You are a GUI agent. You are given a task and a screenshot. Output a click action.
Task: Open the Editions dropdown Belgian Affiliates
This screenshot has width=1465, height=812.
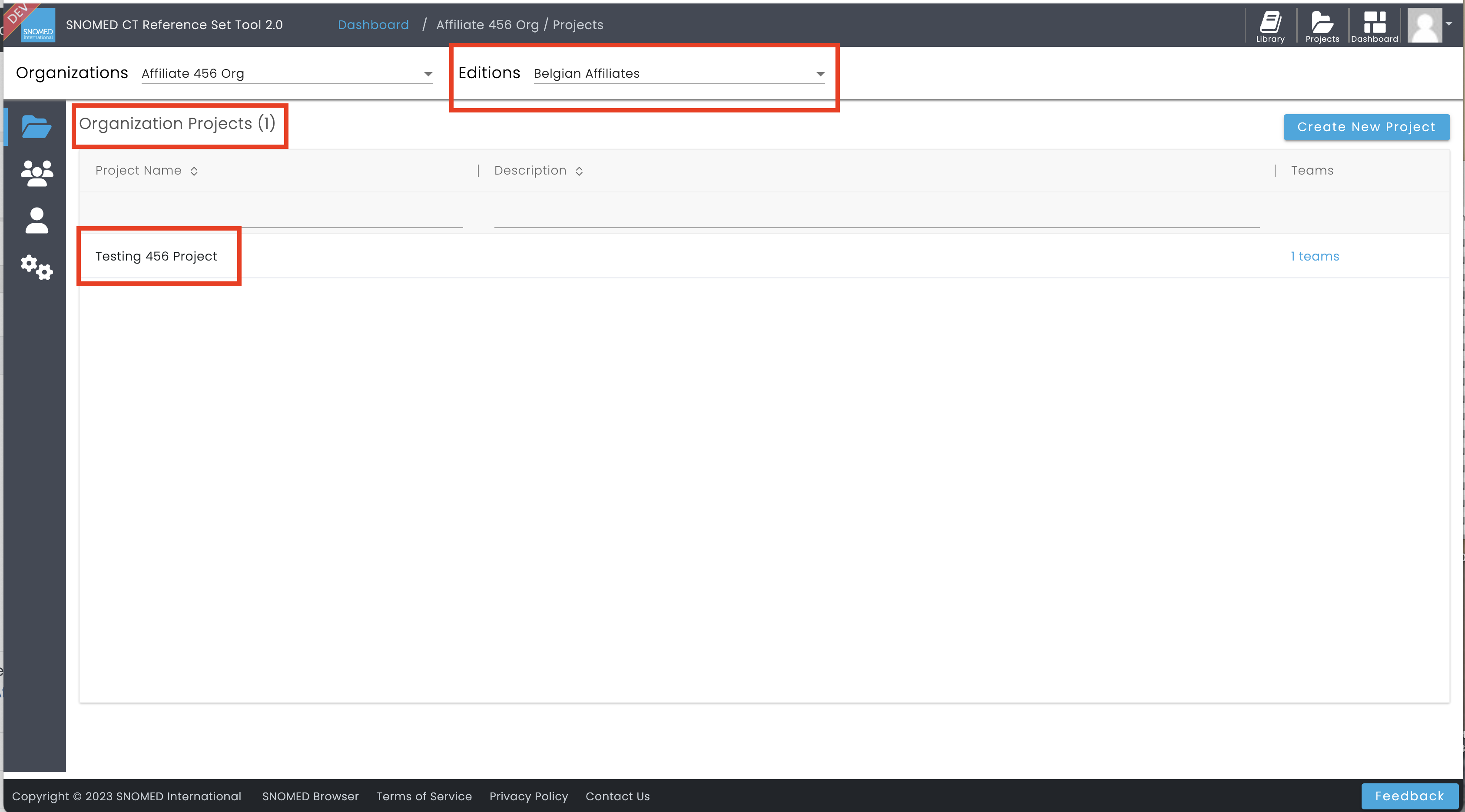click(679, 73)
